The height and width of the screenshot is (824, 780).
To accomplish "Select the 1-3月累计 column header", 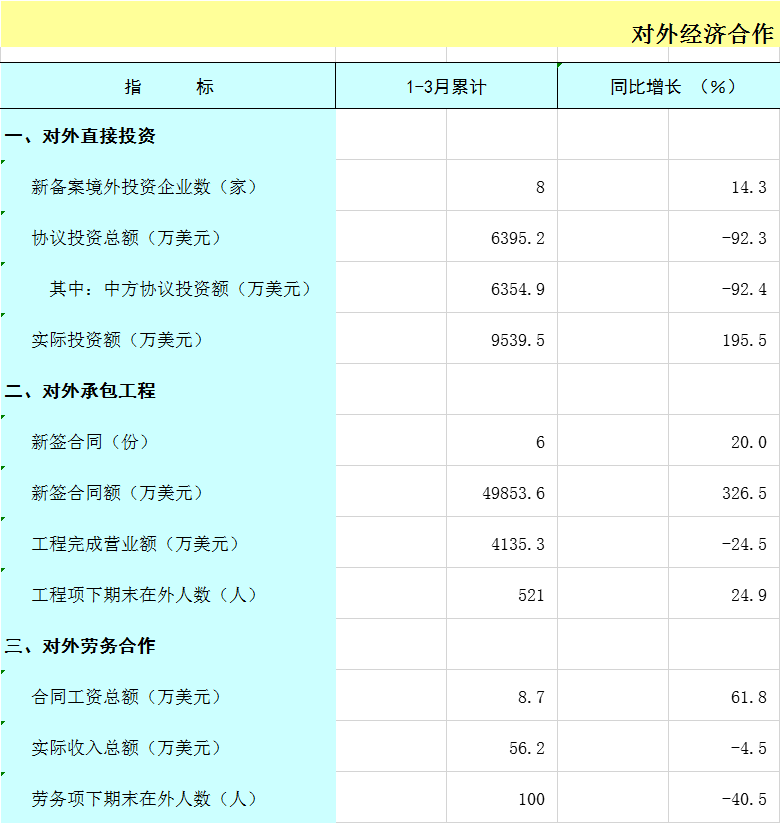I will click(446, 87).
